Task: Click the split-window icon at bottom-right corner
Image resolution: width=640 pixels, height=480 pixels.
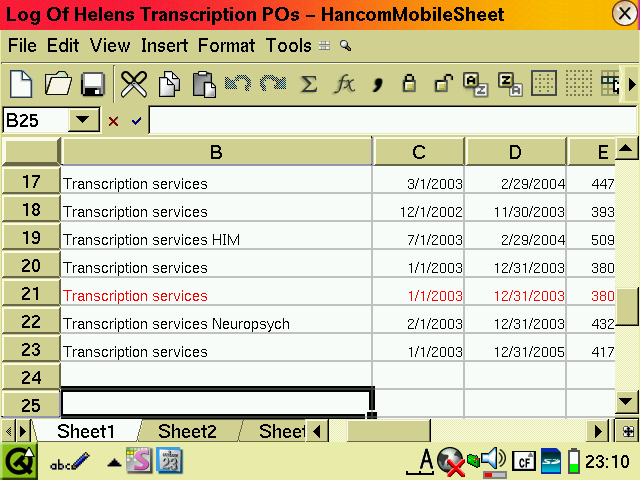Action: pyautogui.click(x=627, y=431)
